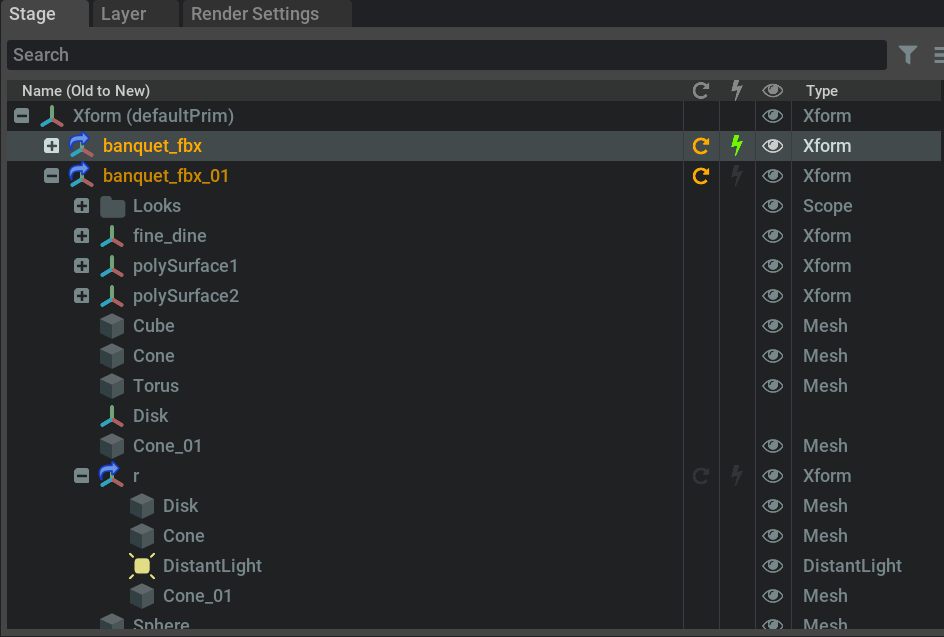Click the Torus mesh cube icon
The image size is (944, 637).
coord(112,386)
